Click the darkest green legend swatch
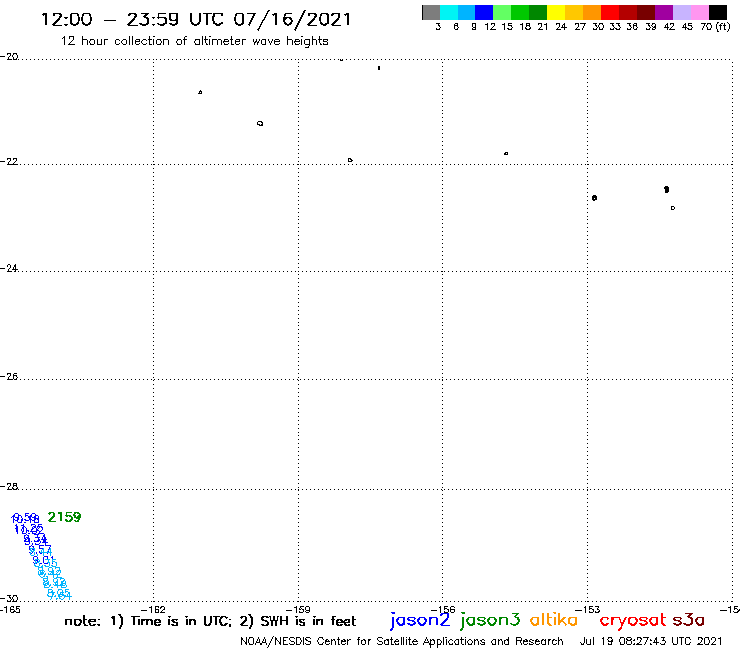740x650 pixels. (538, 12)
